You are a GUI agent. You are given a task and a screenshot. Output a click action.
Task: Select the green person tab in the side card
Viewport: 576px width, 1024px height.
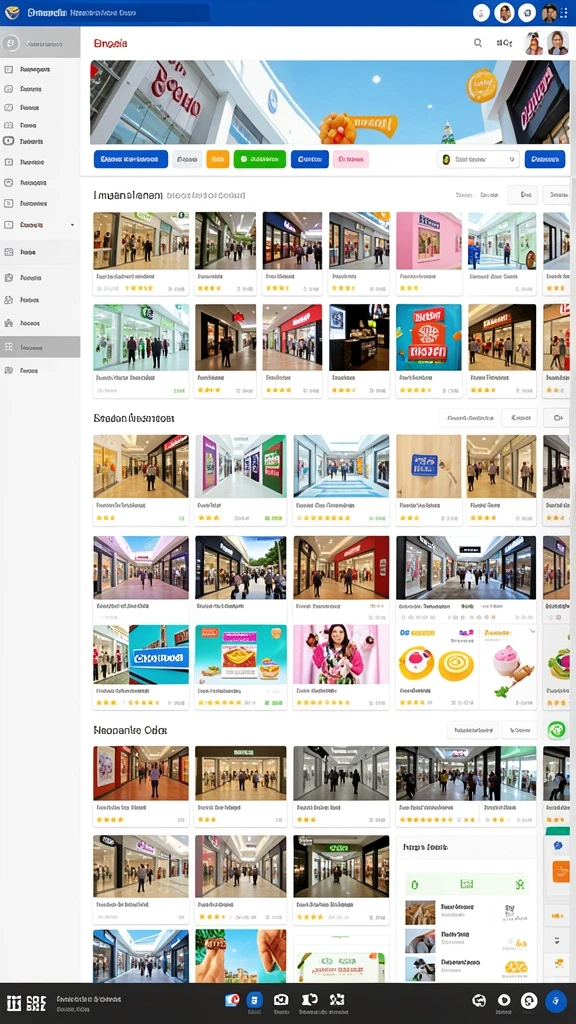pos(520,884)
